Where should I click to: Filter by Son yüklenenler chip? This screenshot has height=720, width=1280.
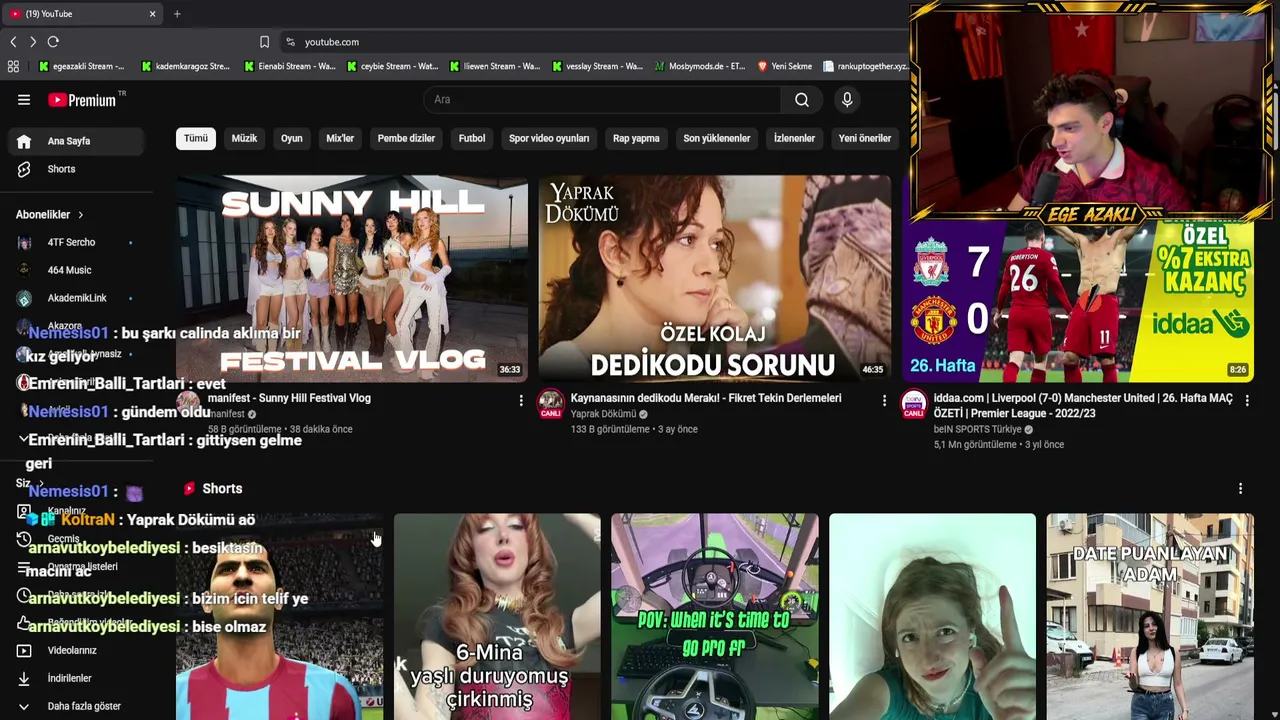[x=716, y=138]
